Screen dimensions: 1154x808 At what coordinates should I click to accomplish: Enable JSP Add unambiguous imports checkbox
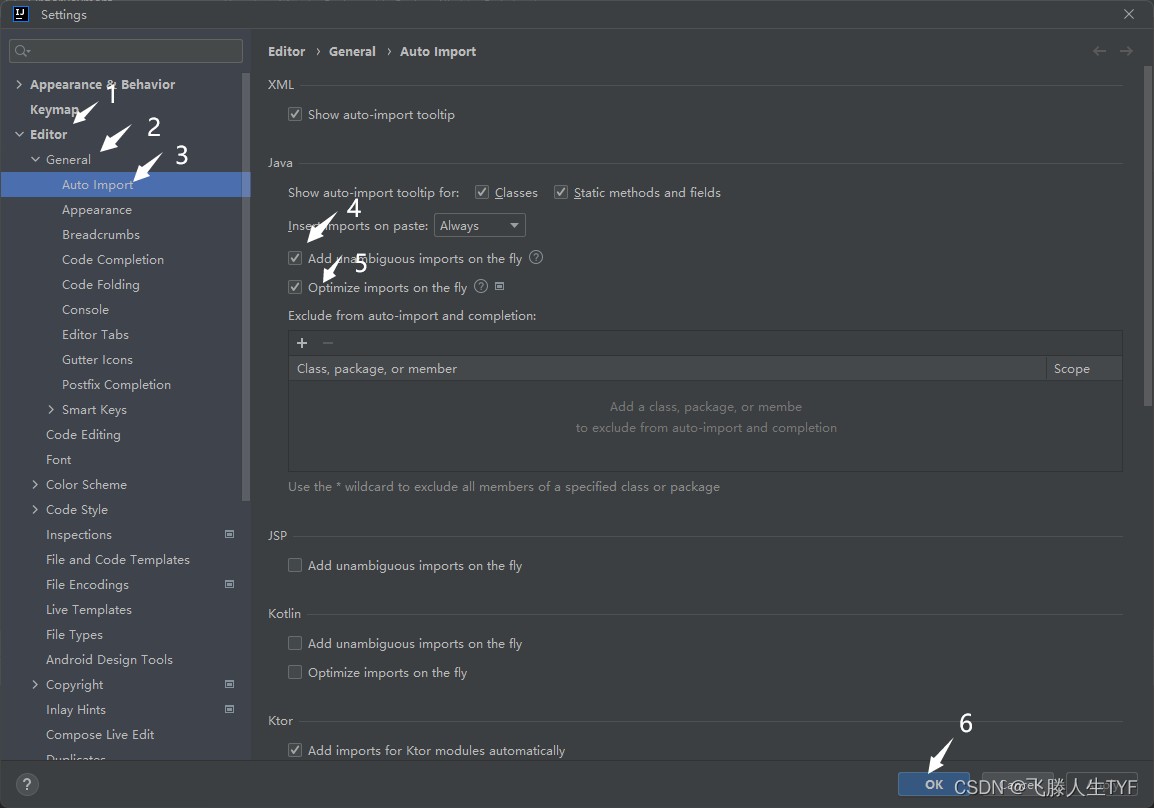[x=295, y=565]
